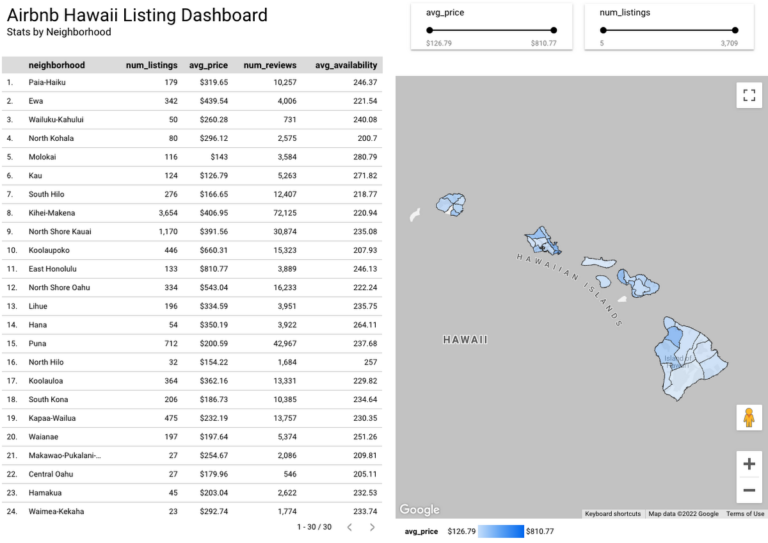Click the 72,125 reviews value for Kihei-Makena

(x=285, y=212)
